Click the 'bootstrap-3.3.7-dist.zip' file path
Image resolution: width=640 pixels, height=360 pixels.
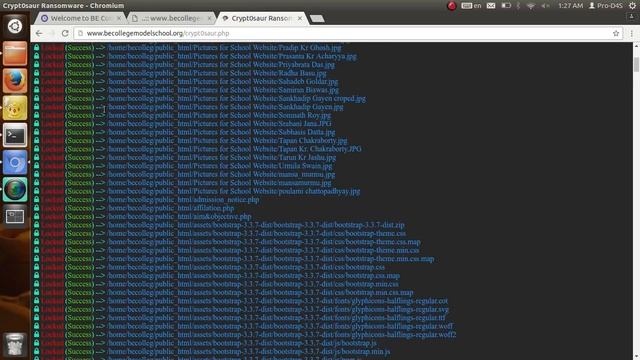point(256,225)
